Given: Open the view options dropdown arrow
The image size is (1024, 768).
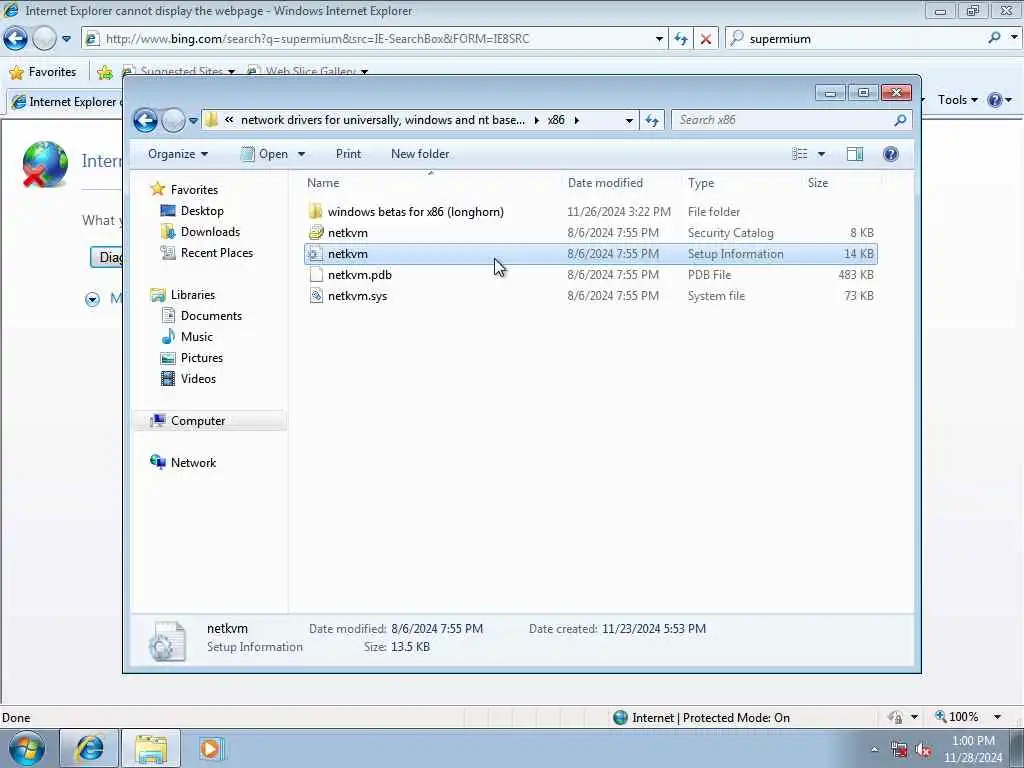Looking at the screenshot, I should click(822, 154).
